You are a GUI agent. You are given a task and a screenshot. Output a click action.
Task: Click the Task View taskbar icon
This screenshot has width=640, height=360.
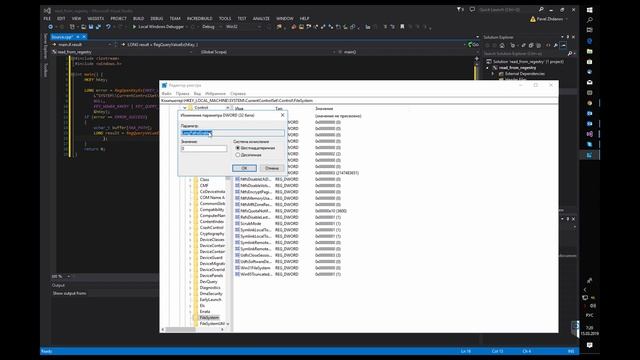(x=589, y=30)
